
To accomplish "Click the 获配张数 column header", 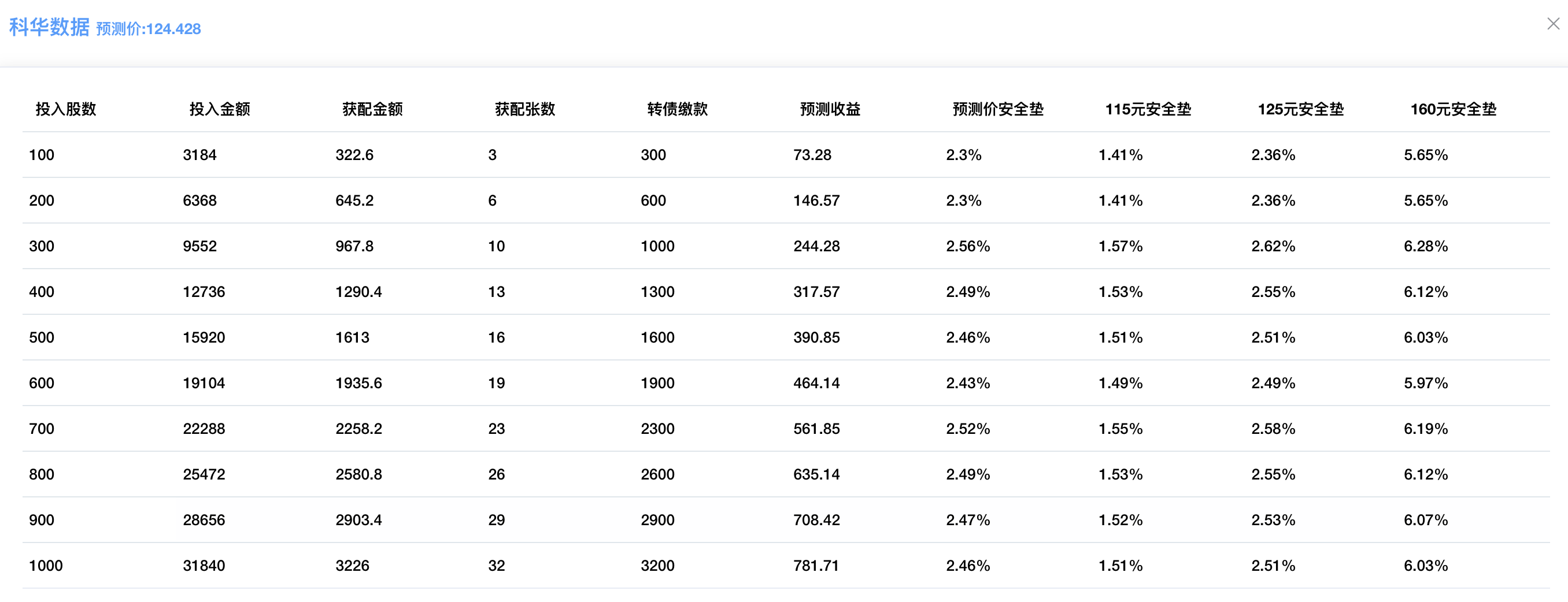I will click(x=525, y=109).
